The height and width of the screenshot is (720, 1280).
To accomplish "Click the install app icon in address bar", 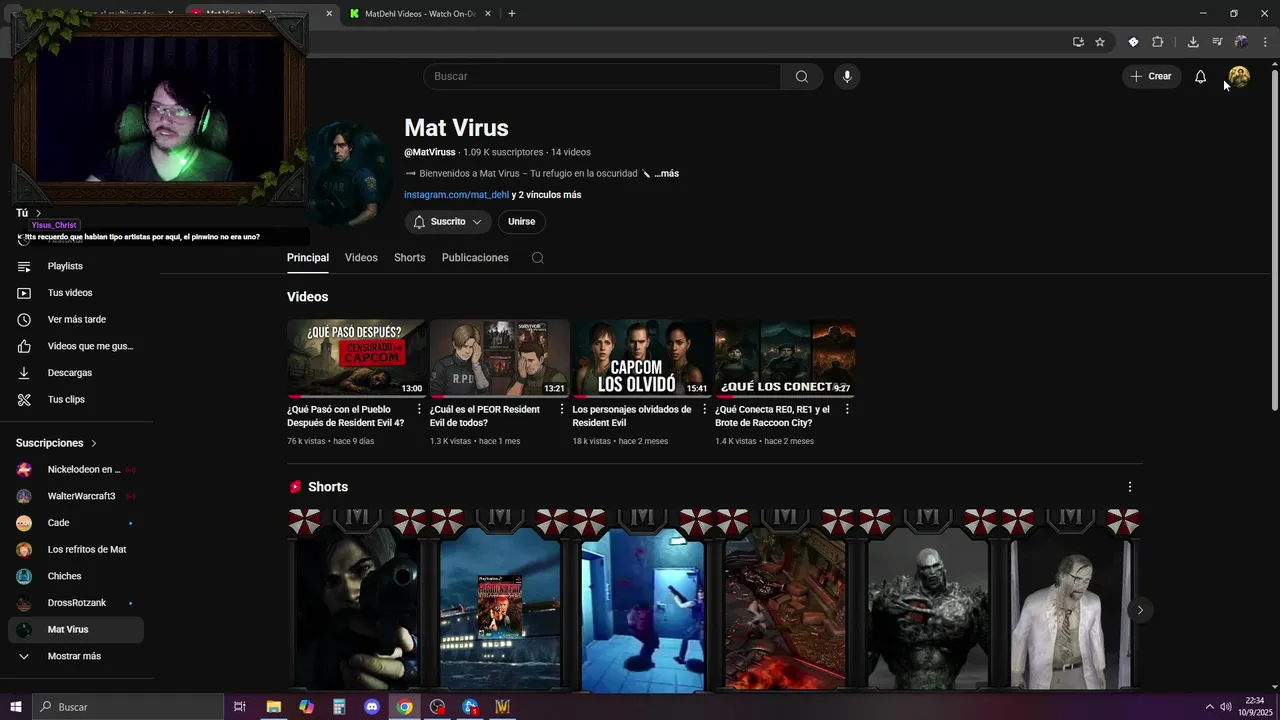I will (x=1078, y=42).
